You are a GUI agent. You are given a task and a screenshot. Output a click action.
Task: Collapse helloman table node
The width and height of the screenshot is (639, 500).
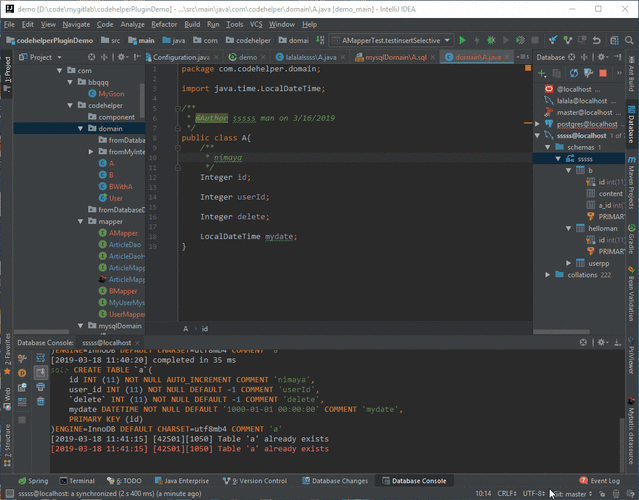coord(568,228)
